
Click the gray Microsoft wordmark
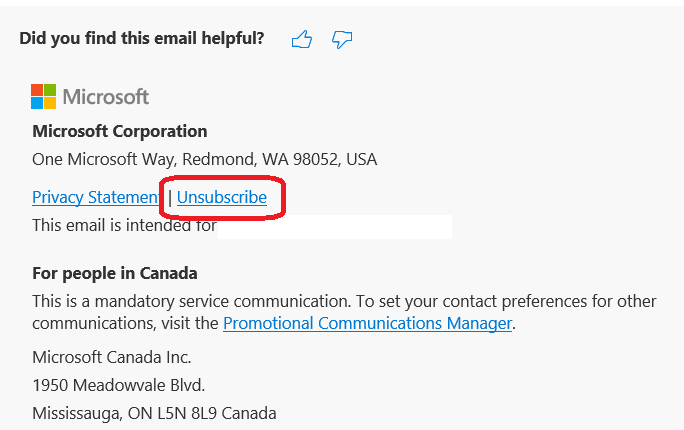(x=106, y=97)
